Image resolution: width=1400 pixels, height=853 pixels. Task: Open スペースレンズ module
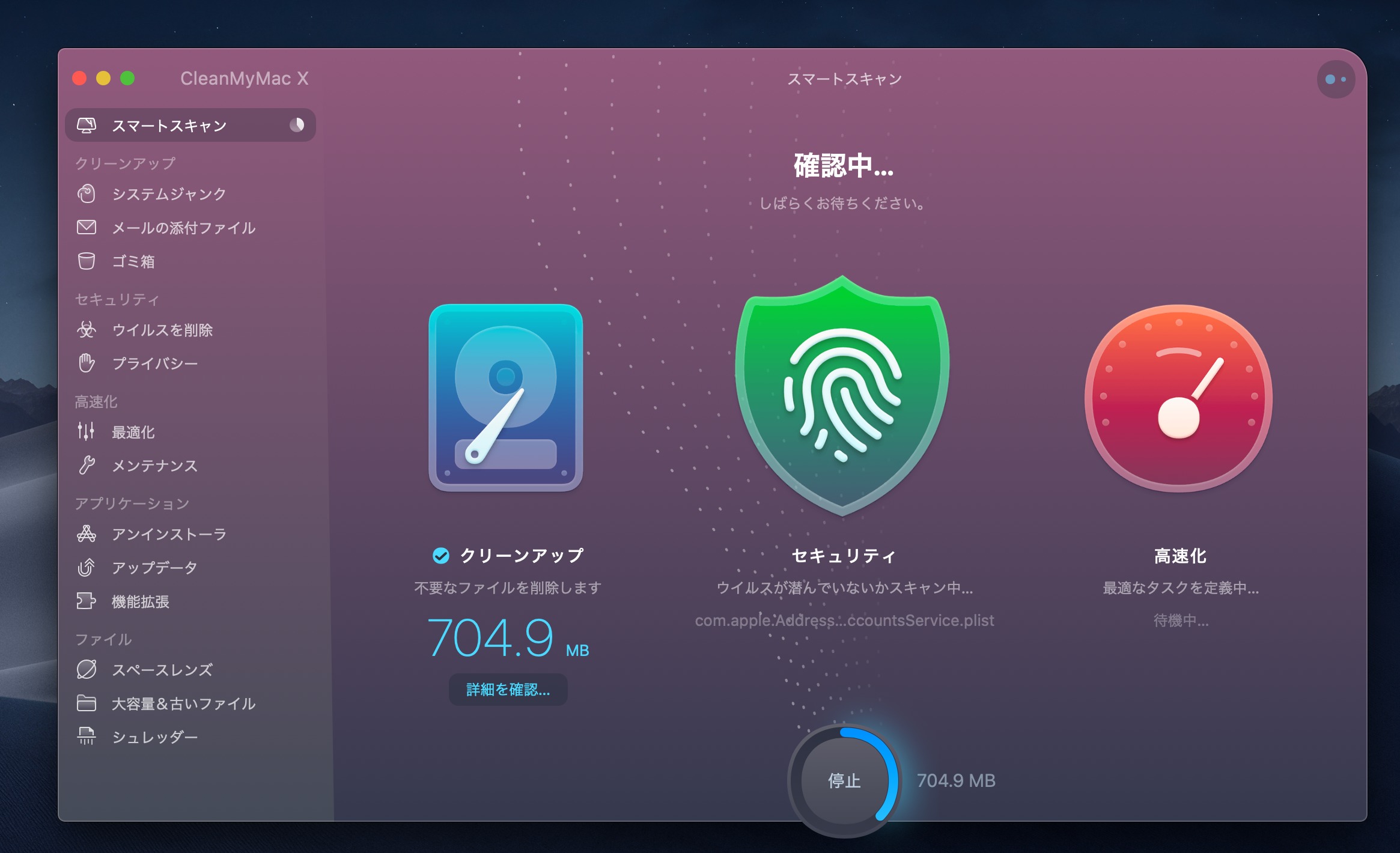click(190, 669)
